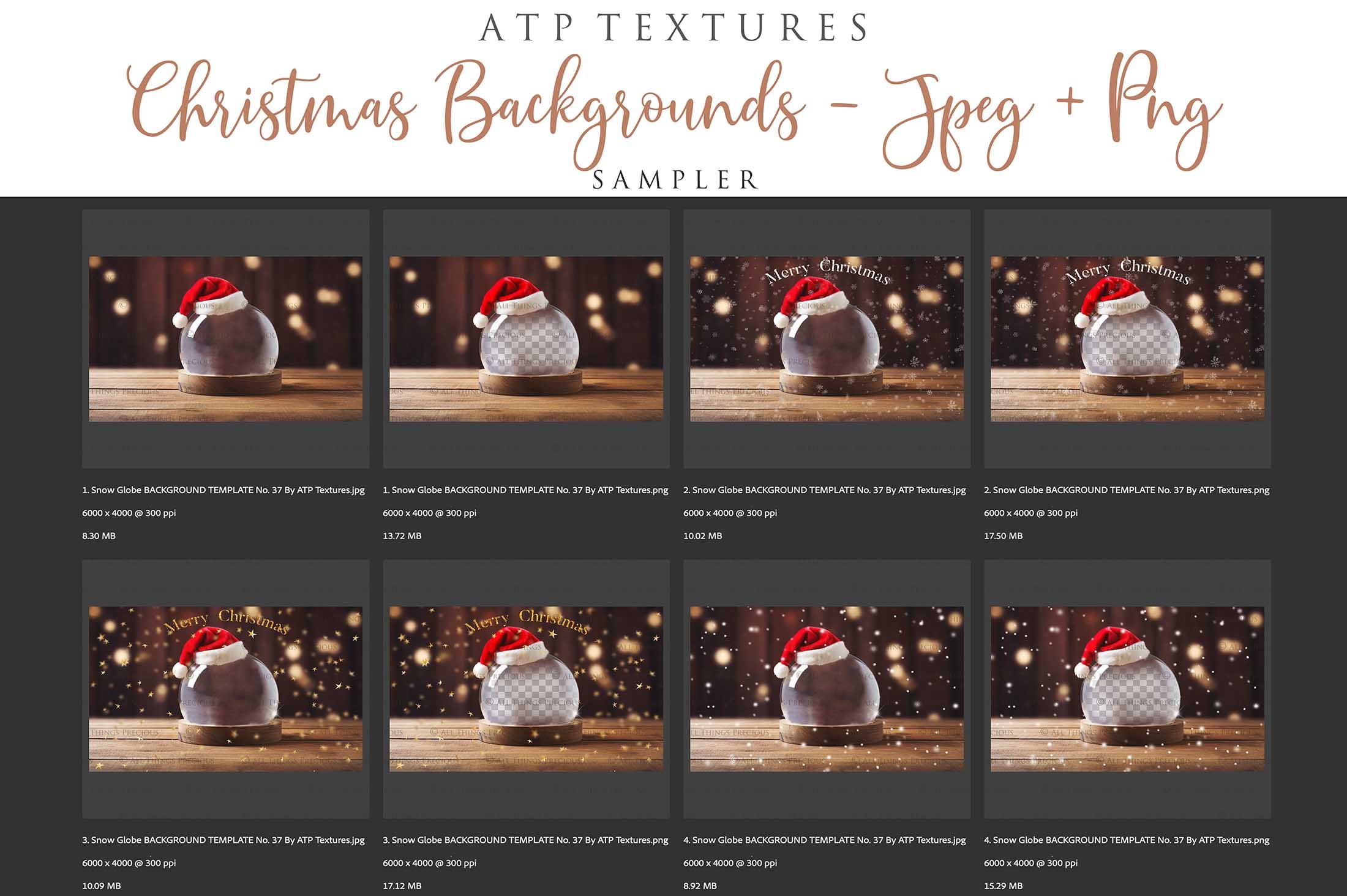Click filename '1. Snow Globe BACKGROUND TEMPLATE No. 37 By ATP Textures.jpg'
1347x896 pixels.
click(223, 490)
